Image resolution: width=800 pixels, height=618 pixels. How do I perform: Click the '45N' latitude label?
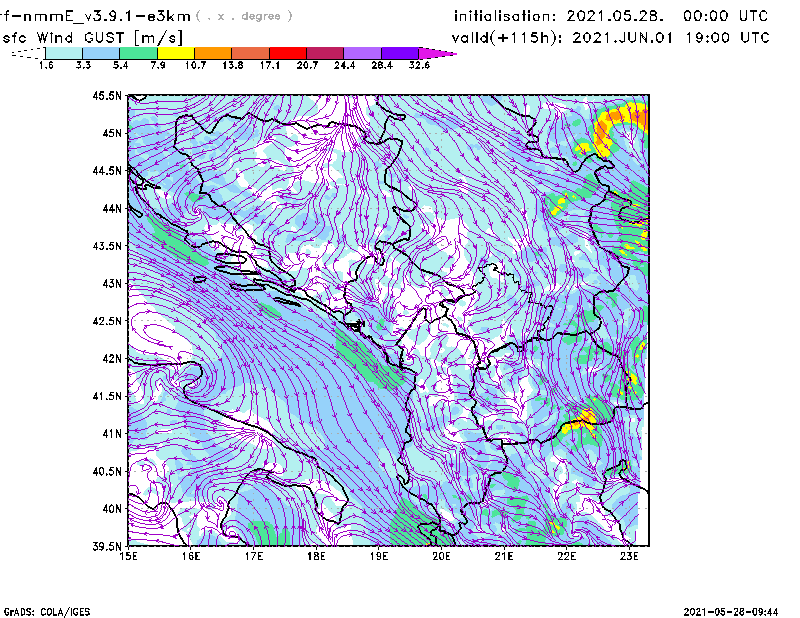click(x=112, y=133)
